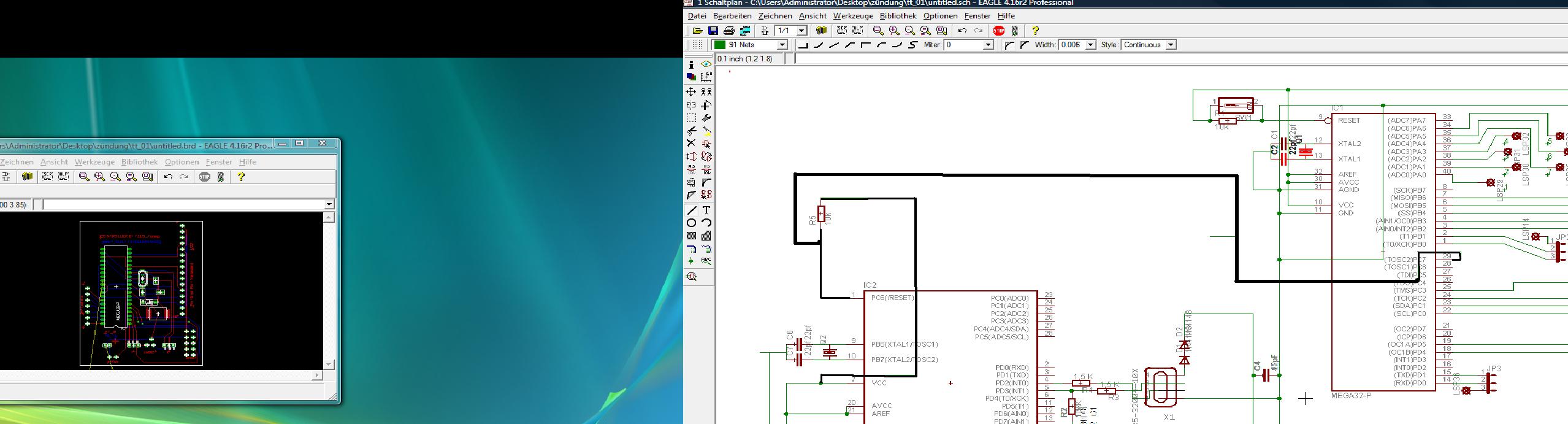Click the board window horizontal scrollbar right arrow

click(318, 375)
